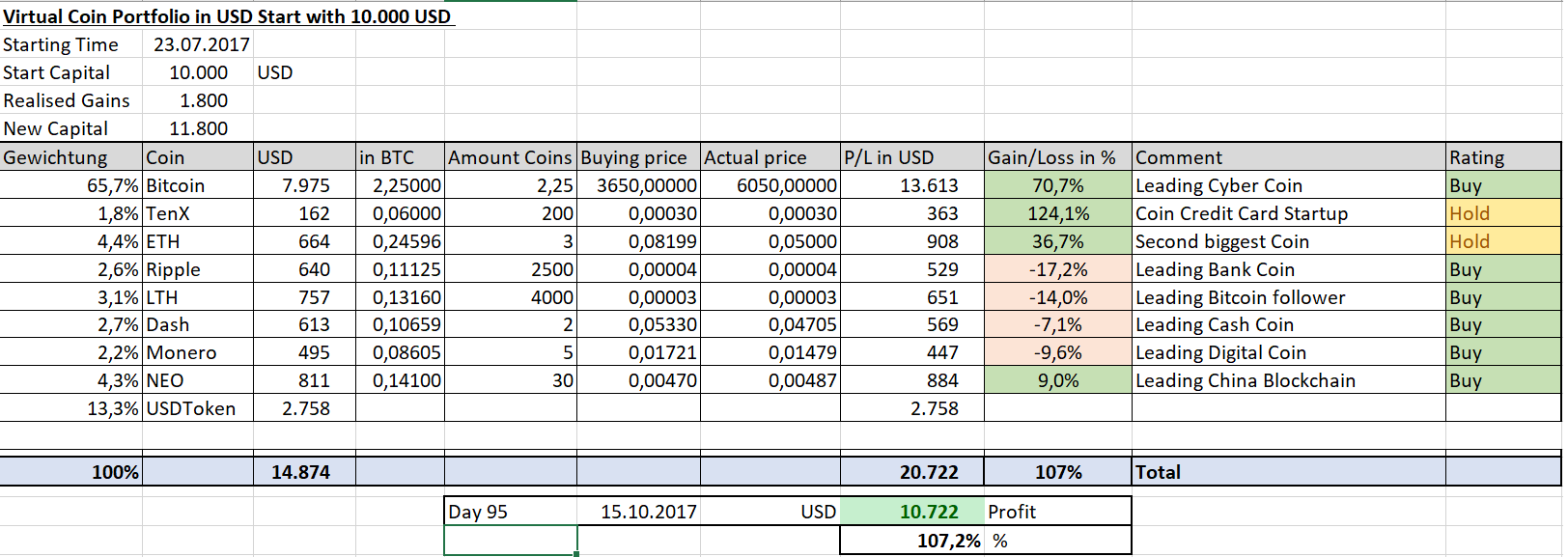
Task: Select the "Dash" coin name cell
Action: click(x=198, y=324)
